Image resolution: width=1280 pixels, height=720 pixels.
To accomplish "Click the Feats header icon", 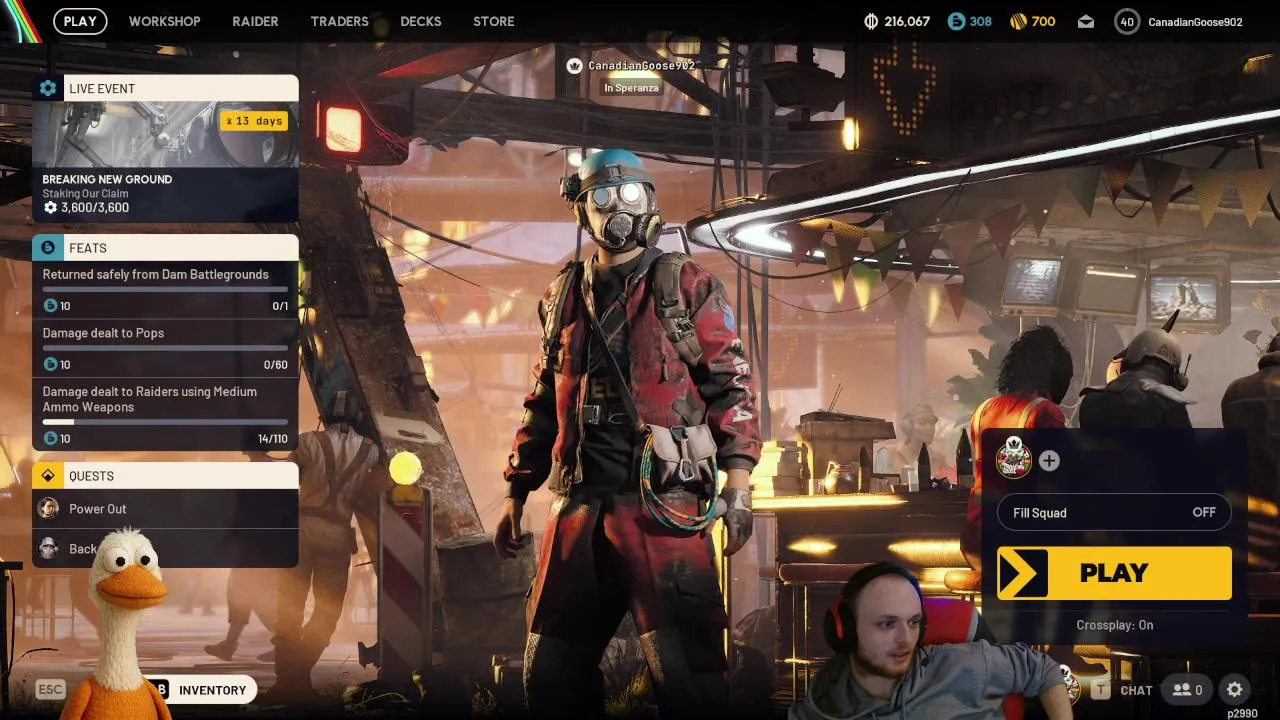I will click(x=48, y=247).
